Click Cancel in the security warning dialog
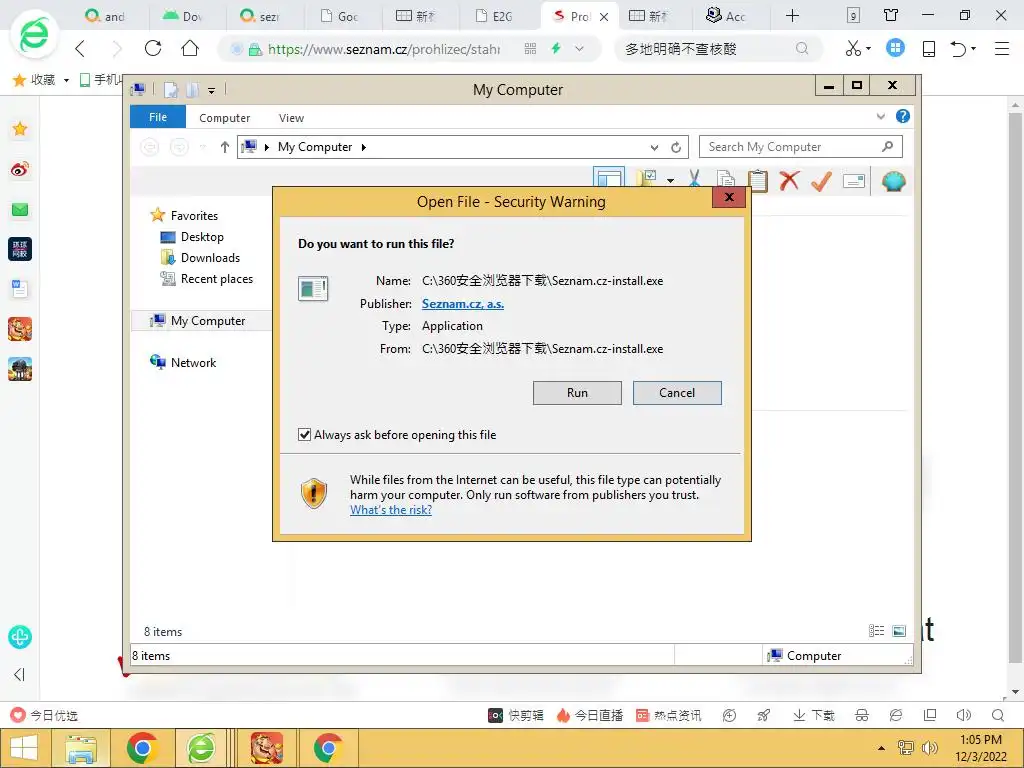Image resolution: width=1024 pixels, height=768 pixels. pyautogui.click(x=677, y=392)
